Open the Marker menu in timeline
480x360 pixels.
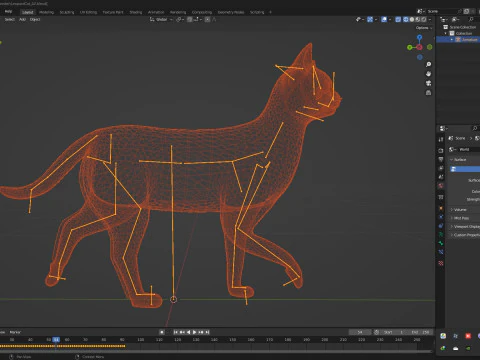pyautogui.click(x=15, y=332)
